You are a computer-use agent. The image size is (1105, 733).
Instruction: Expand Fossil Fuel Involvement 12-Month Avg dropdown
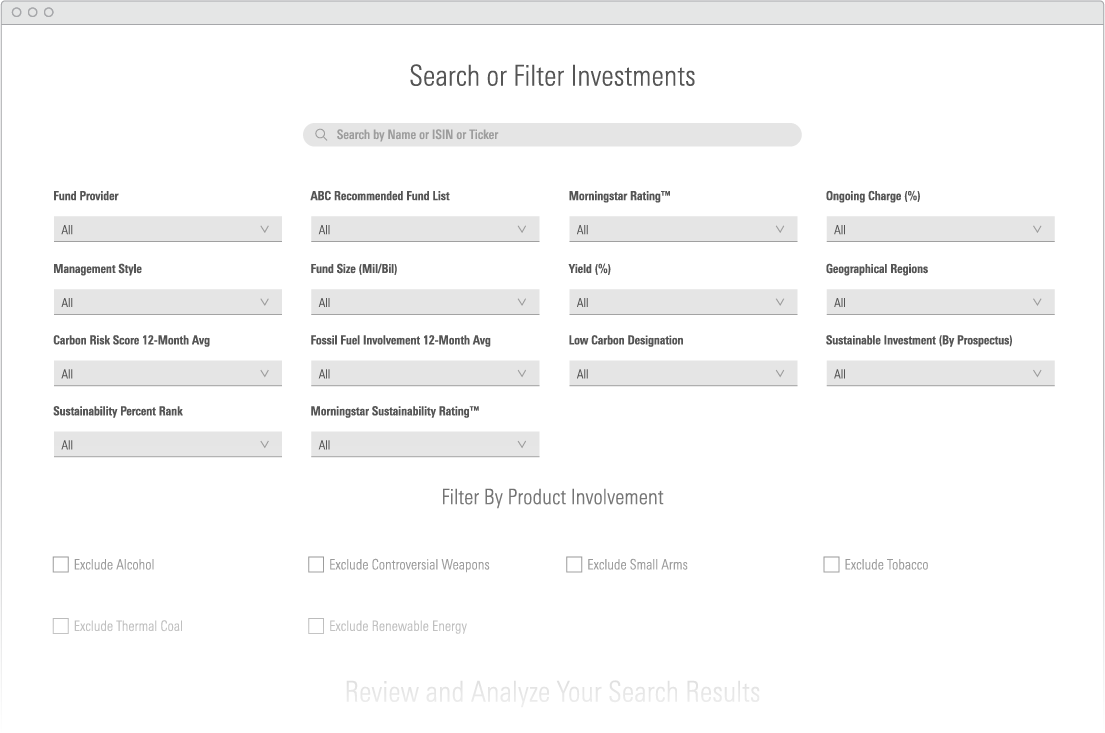coord(424,374)
